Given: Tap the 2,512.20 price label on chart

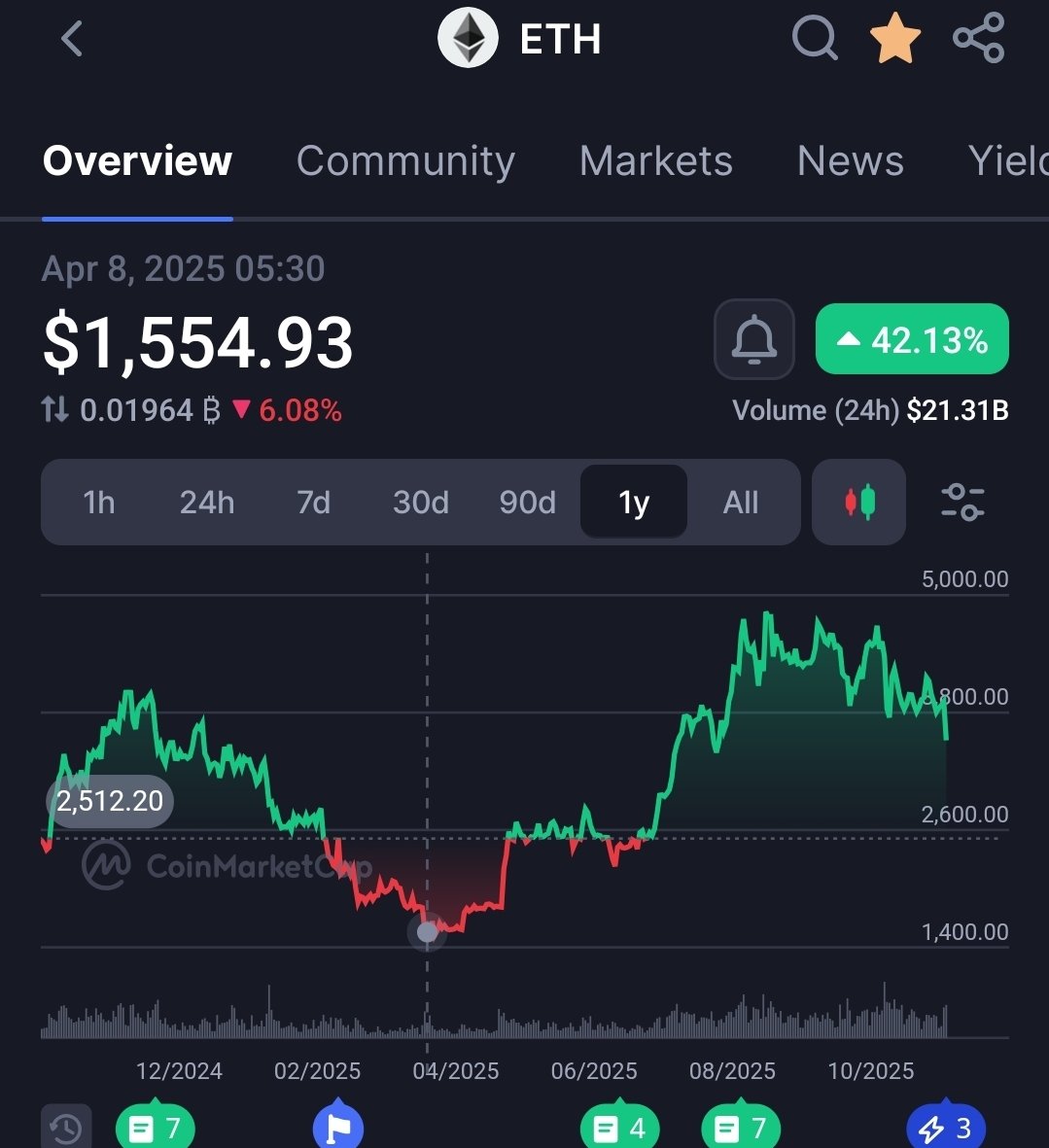Looking at the screenshot, I should [110, 801].
